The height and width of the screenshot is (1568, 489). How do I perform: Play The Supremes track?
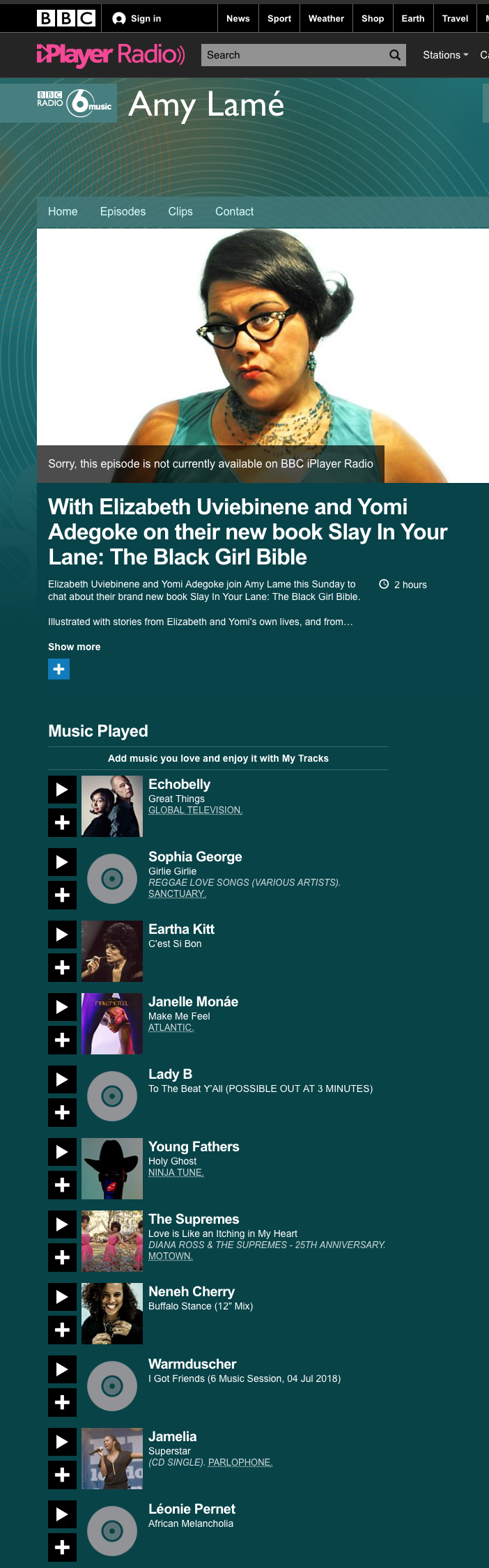pyautogui.click(x=62, y=1224)
